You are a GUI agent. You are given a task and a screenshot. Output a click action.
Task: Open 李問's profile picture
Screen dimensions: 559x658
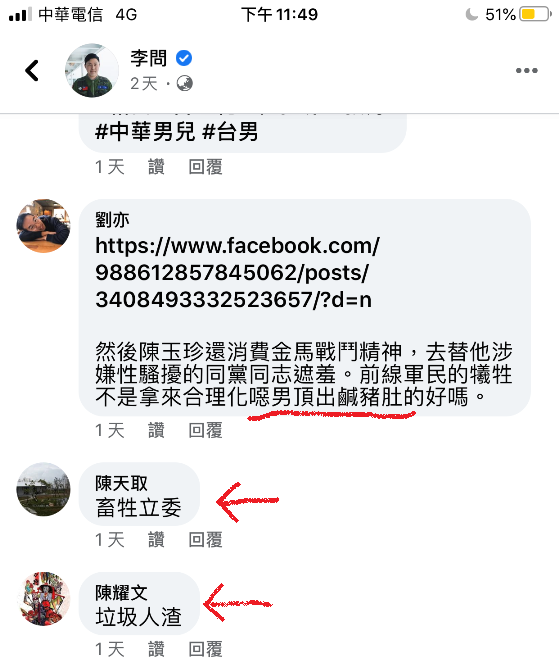(x=92, y=70)
